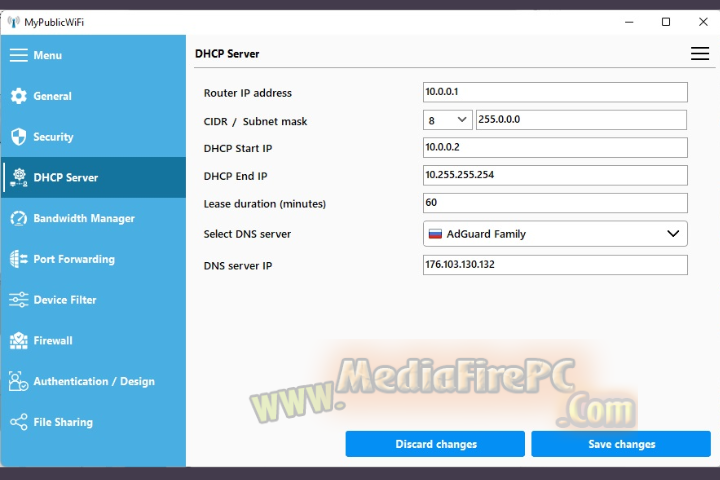Click the Port Forwarding globe icon
Image resolution: width=720 pixels, height=480 pixels.
[19, 259]
